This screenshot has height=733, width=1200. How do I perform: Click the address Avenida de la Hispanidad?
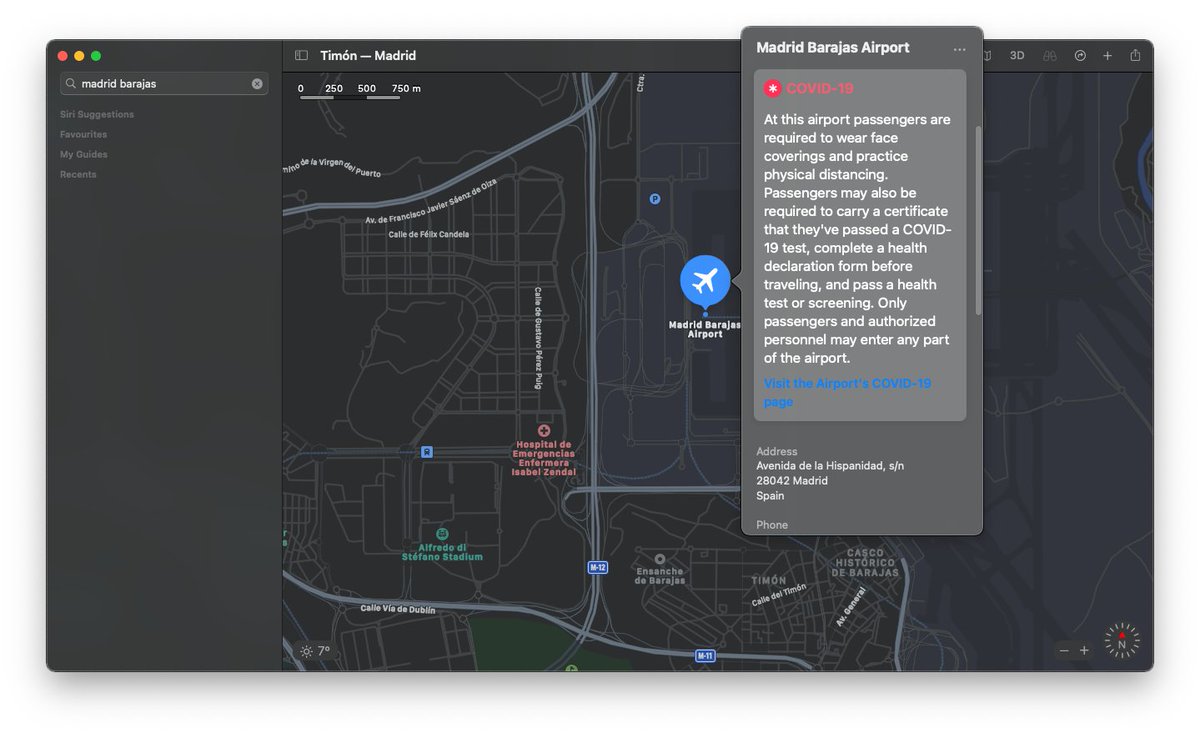(x=830, y=466)
